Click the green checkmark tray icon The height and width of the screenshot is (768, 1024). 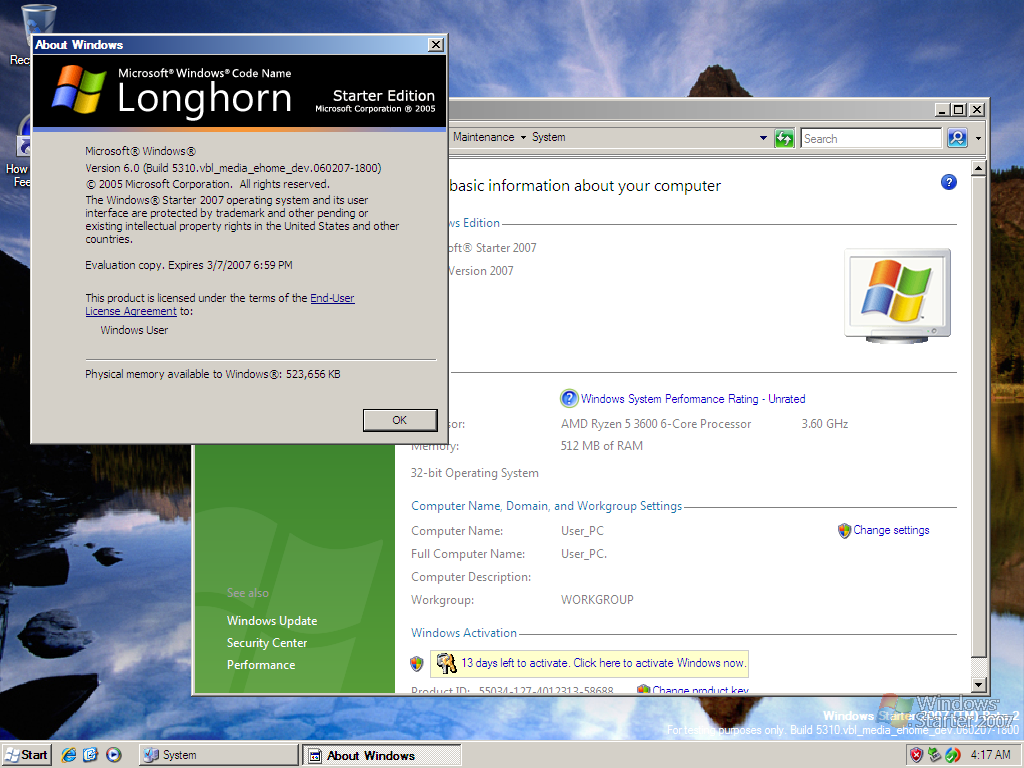coord(953,756)
